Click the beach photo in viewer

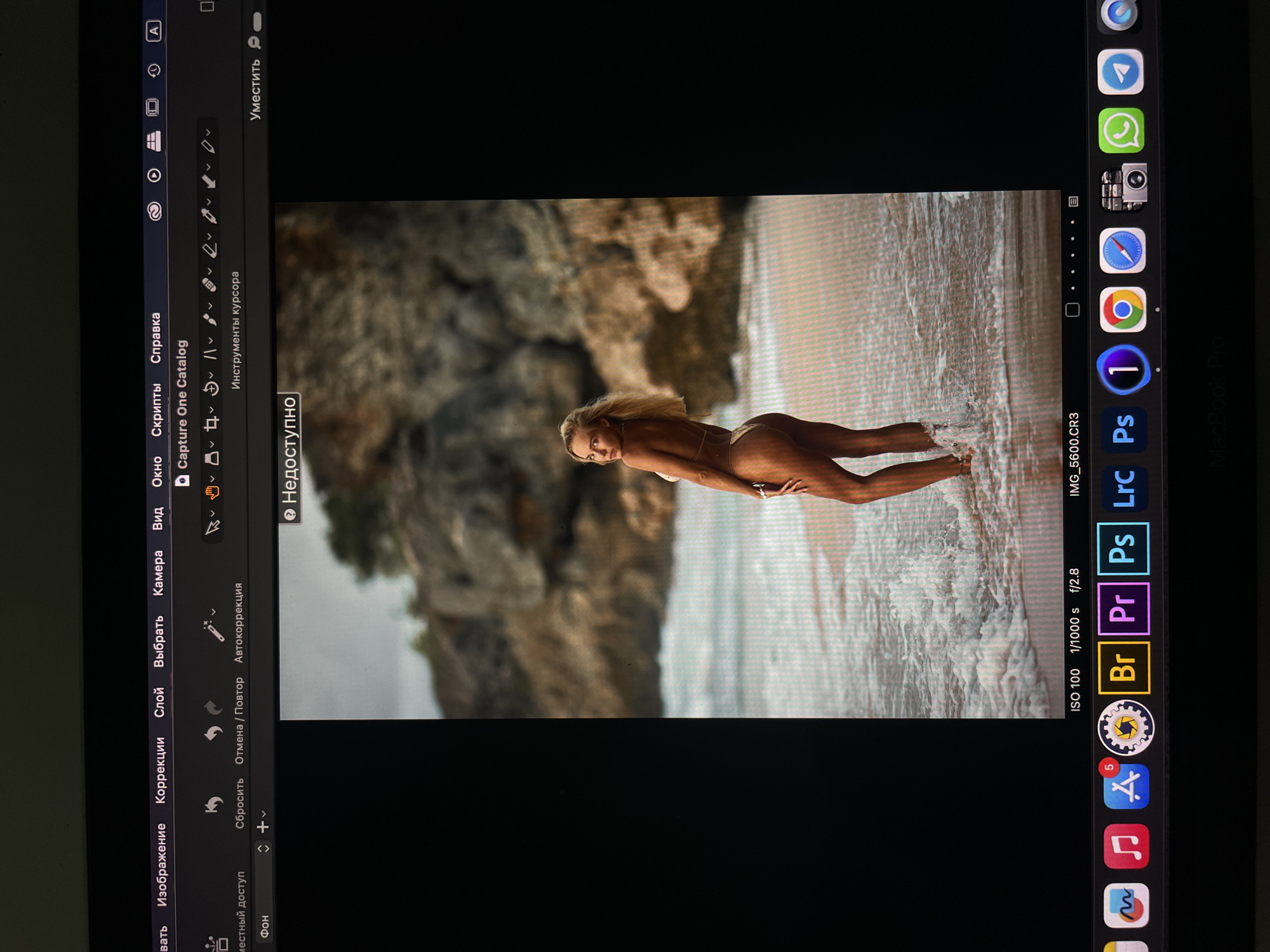click(670, 456)
